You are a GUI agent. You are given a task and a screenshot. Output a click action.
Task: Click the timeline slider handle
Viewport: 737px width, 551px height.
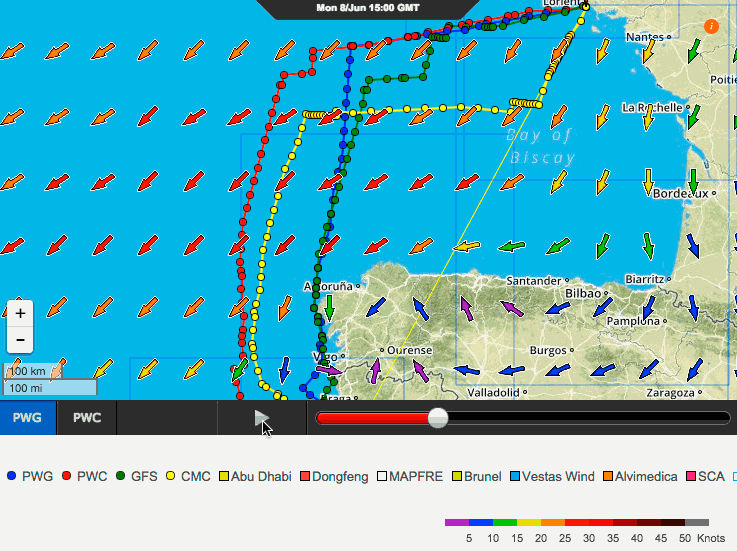tap(438, 417)
